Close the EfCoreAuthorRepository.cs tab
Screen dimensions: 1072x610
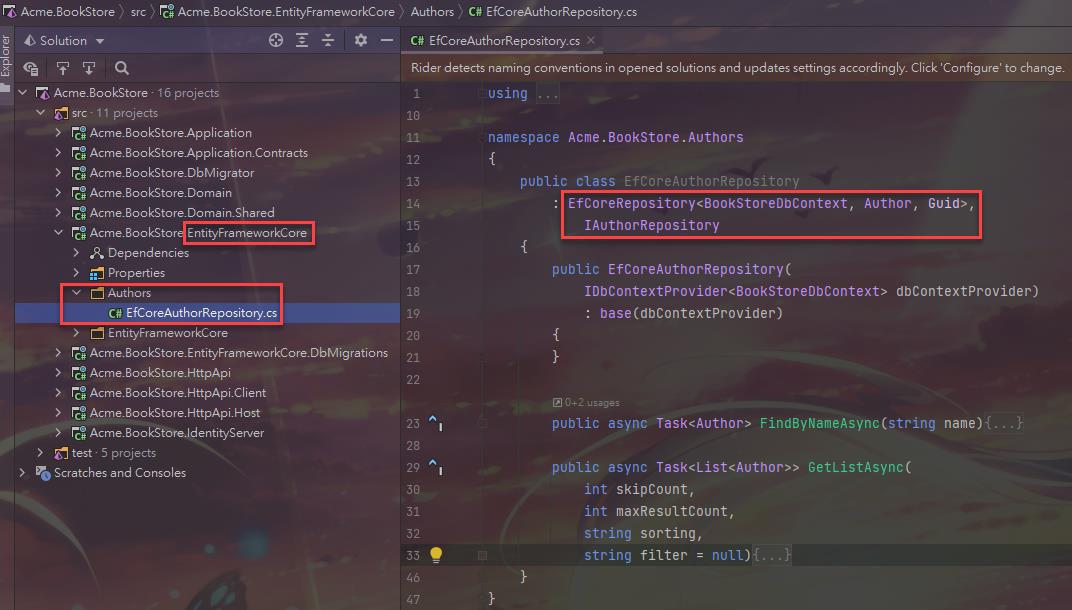click(591, 41)
